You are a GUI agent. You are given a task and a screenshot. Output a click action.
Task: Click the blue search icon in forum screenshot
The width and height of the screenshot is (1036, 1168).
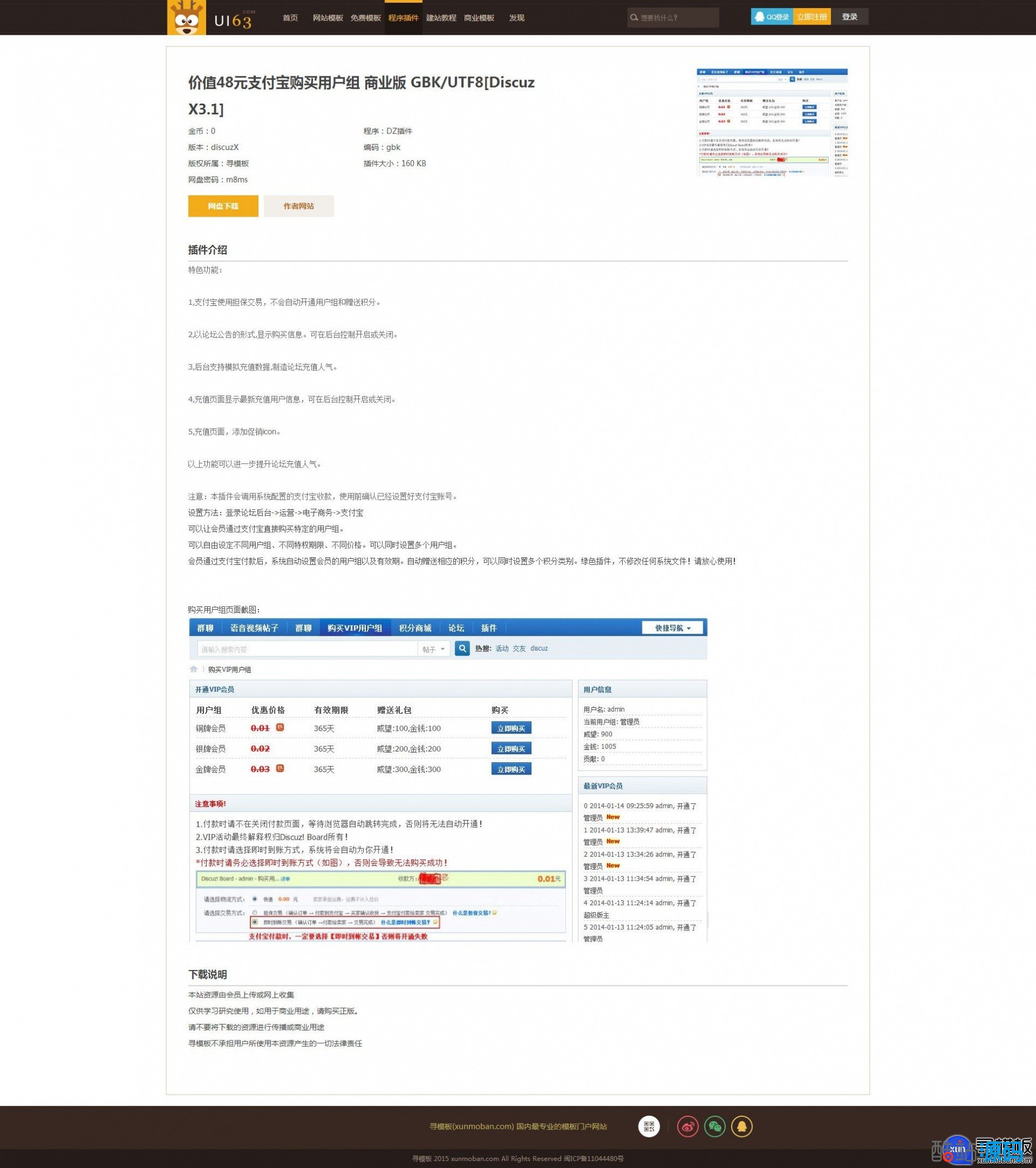[x=462, y=648]
